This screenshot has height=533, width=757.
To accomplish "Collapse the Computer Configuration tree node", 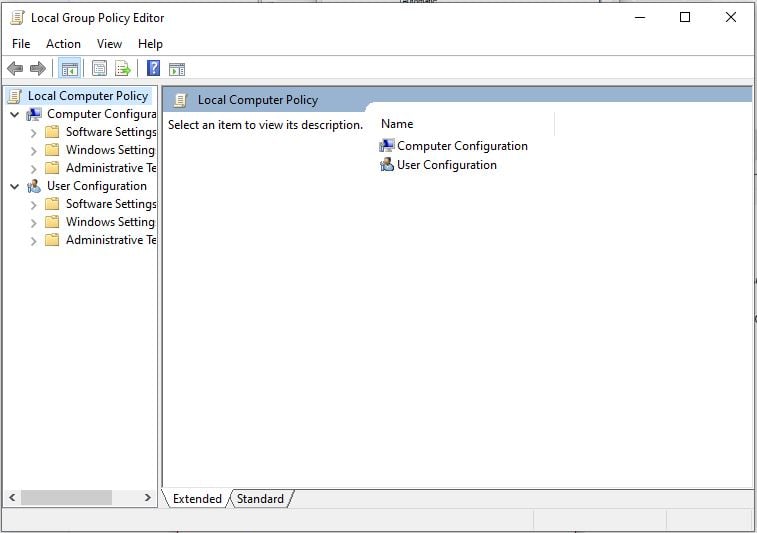I will (14, 115).
